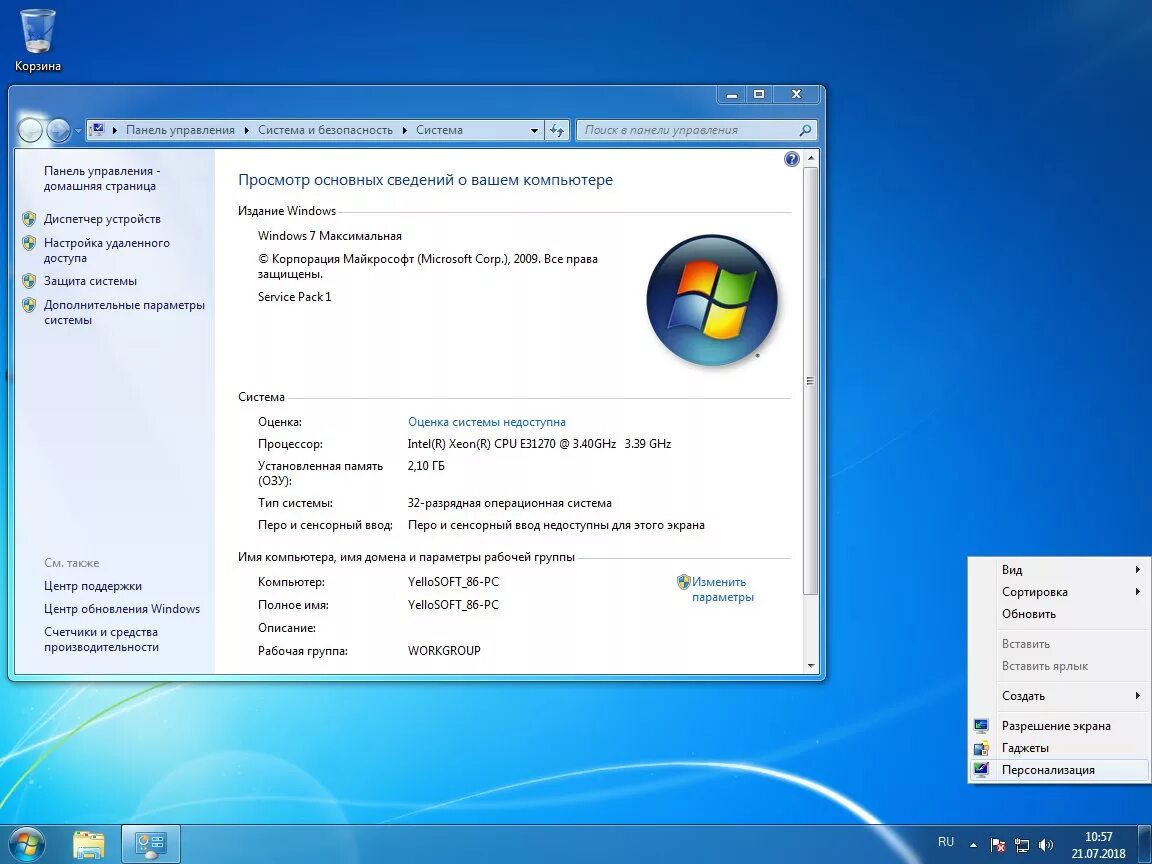Go to Панель управления breadcrumb
1152x864 pixels.
pyautogui.click(x=180, y=130)
